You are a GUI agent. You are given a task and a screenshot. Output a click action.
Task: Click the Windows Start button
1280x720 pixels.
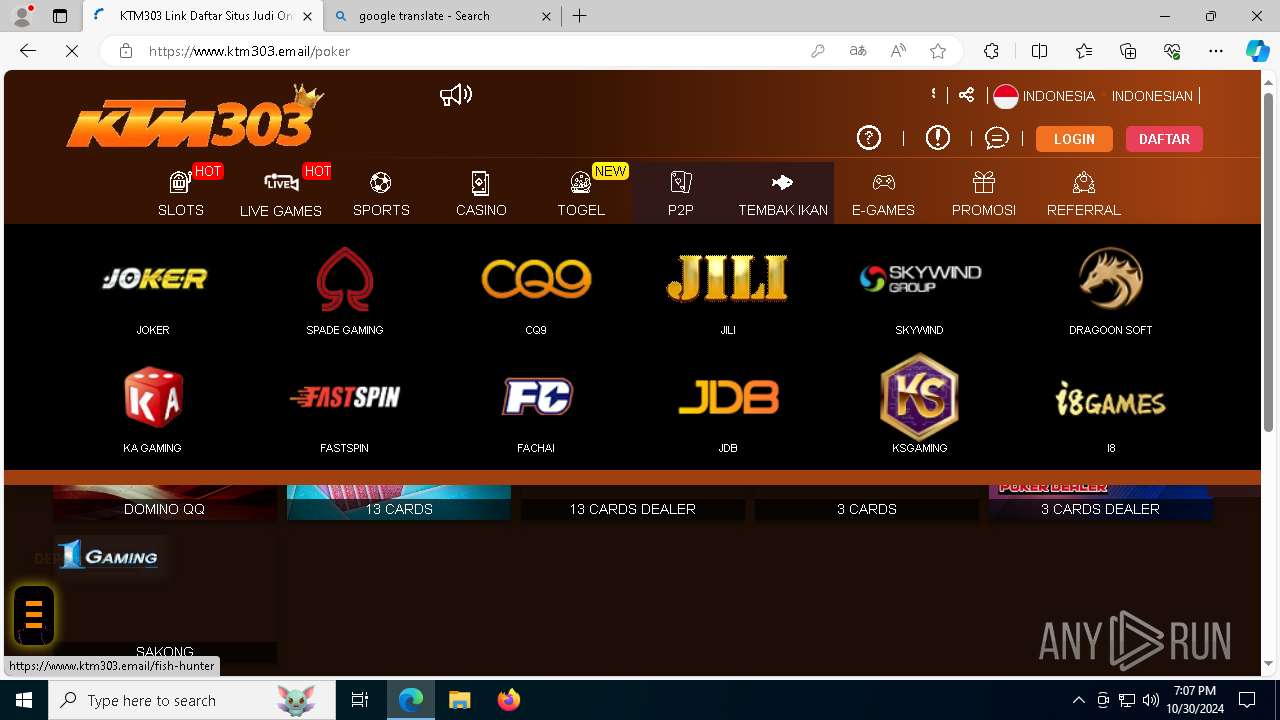[x=24, y=700]
